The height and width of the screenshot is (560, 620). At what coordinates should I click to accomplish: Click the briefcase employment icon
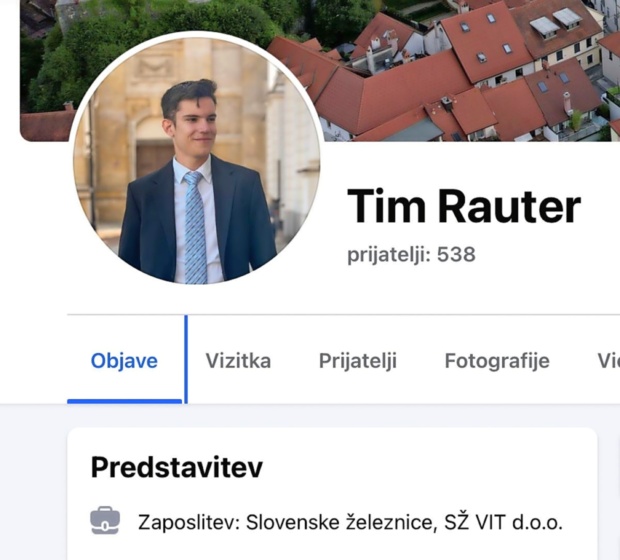click(x=105, y=521)
